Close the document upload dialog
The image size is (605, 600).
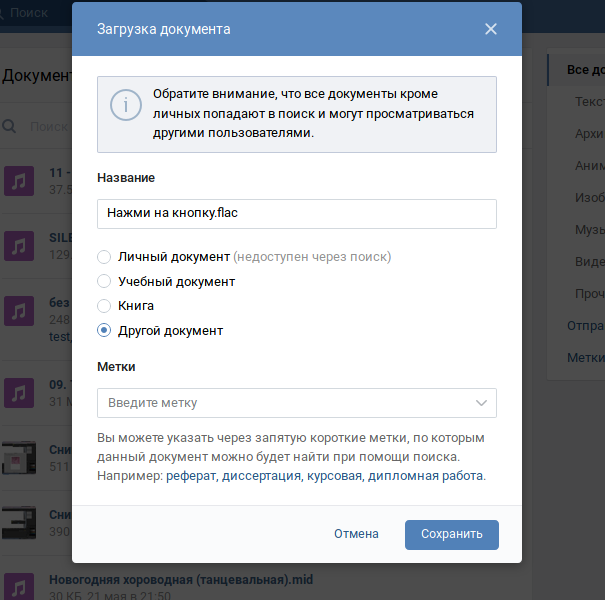[x=490, y=29]
